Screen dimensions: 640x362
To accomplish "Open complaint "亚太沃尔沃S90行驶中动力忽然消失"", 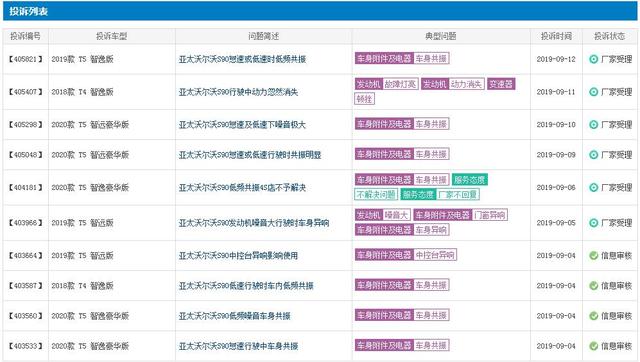I will 238,92.
